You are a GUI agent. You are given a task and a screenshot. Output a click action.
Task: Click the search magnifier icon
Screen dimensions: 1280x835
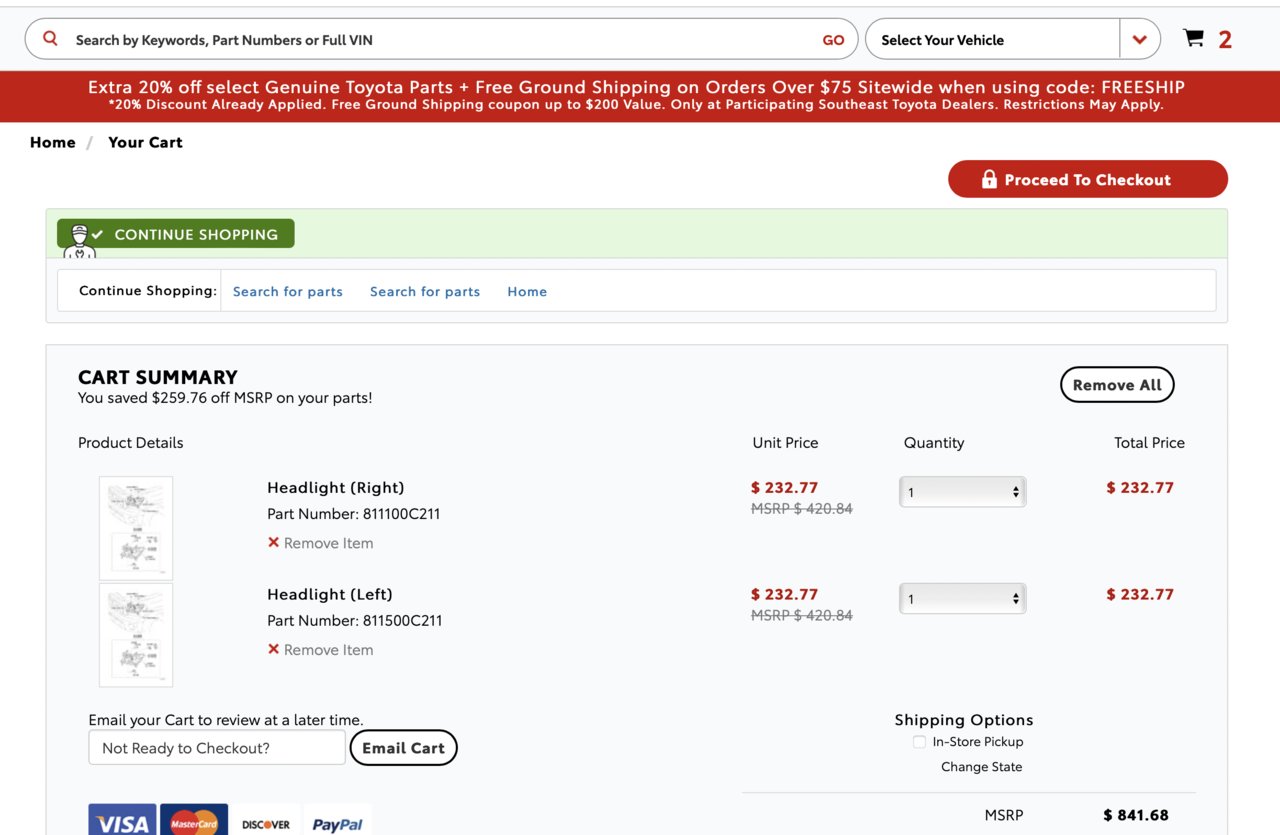(x=50, y=39)
